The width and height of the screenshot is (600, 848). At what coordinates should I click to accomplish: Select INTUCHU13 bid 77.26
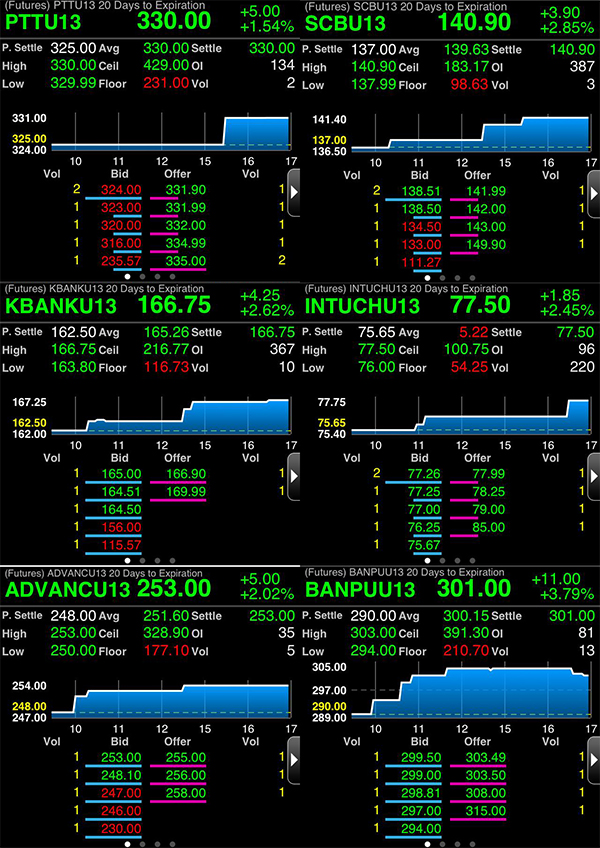point(423,474)
